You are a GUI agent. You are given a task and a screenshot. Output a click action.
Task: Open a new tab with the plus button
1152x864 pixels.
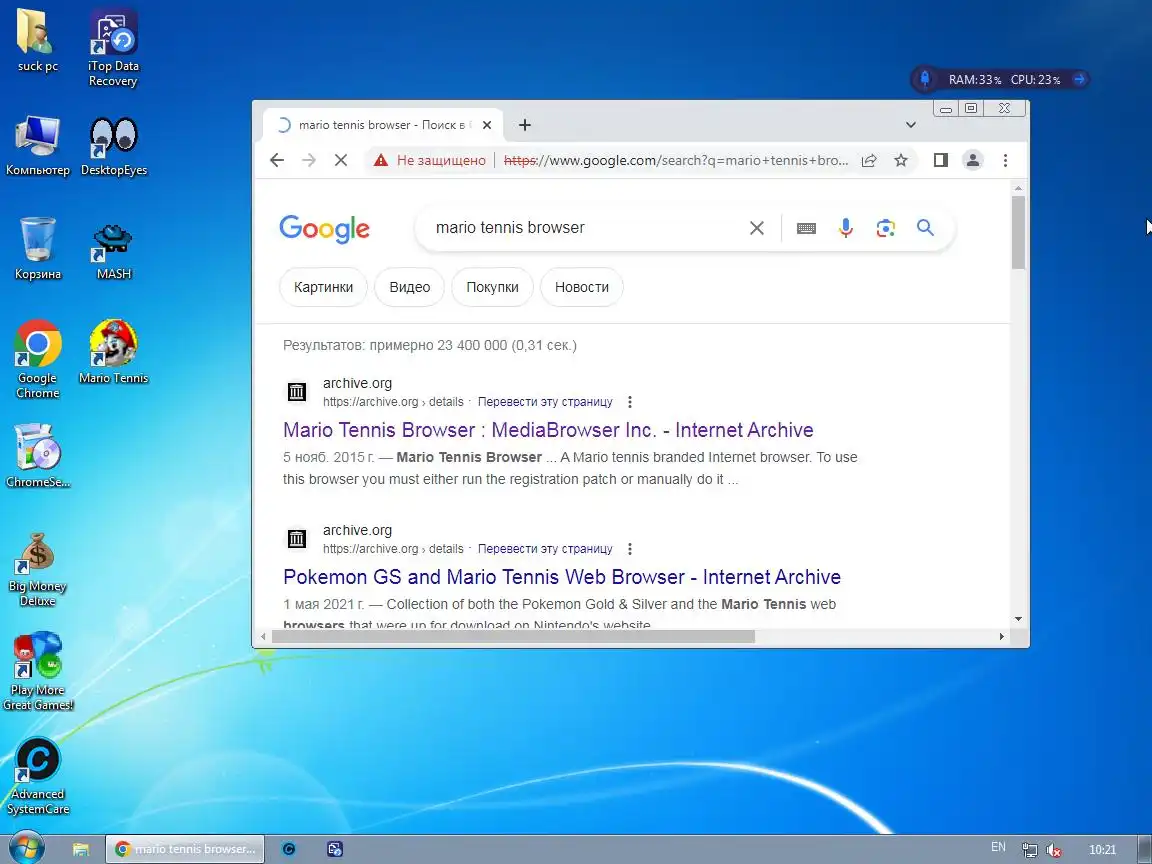pyautogui.click(x=525, y=125)
